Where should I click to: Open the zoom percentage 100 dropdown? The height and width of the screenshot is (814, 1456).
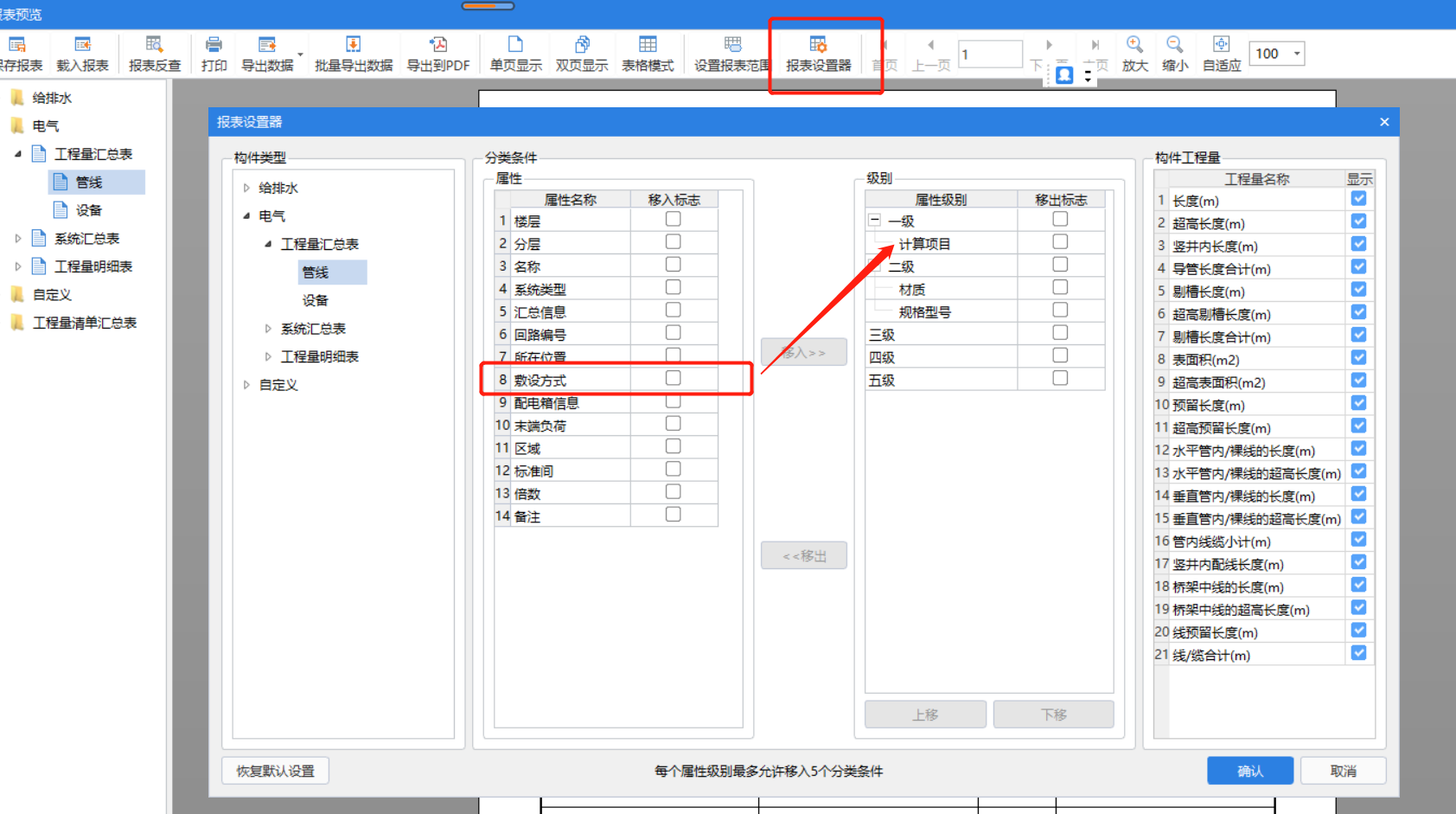(1297, 54)
